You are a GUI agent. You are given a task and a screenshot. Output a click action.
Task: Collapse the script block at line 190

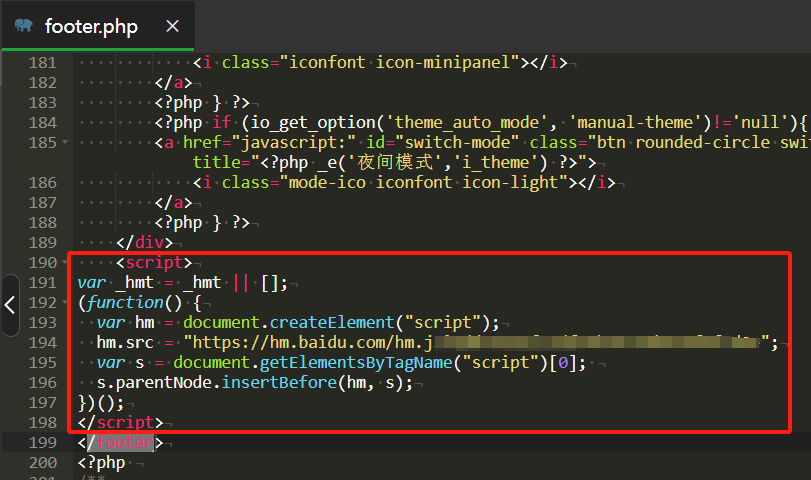point(65,263)
